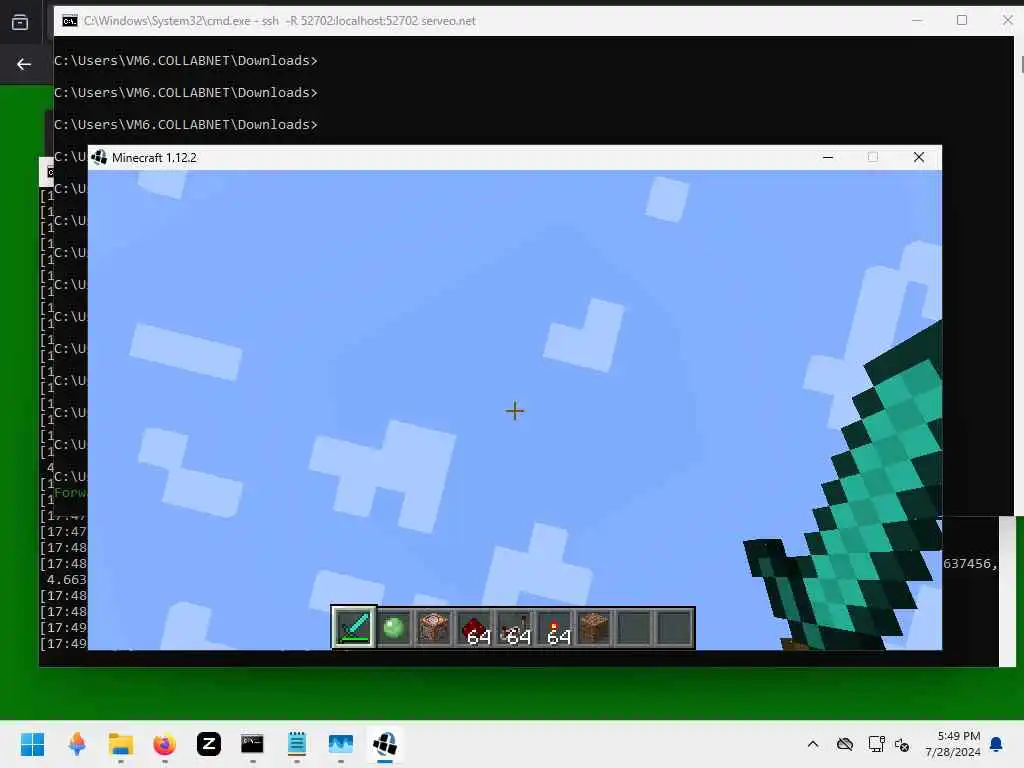Click the cmd.exe title bar icon
The image size is (1024, 768).
(70, 21)
